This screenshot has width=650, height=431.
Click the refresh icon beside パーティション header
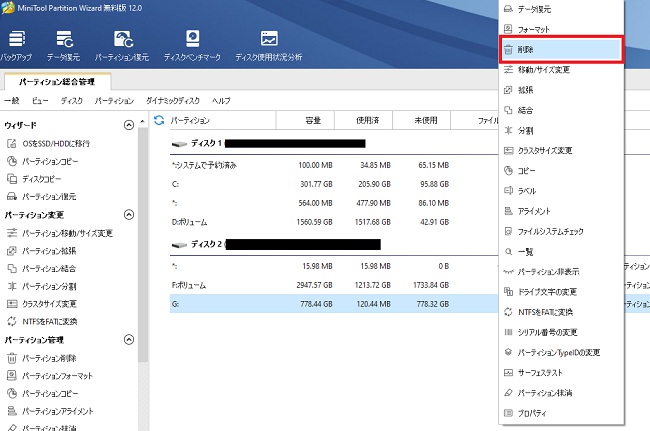[x=159, y=120]
